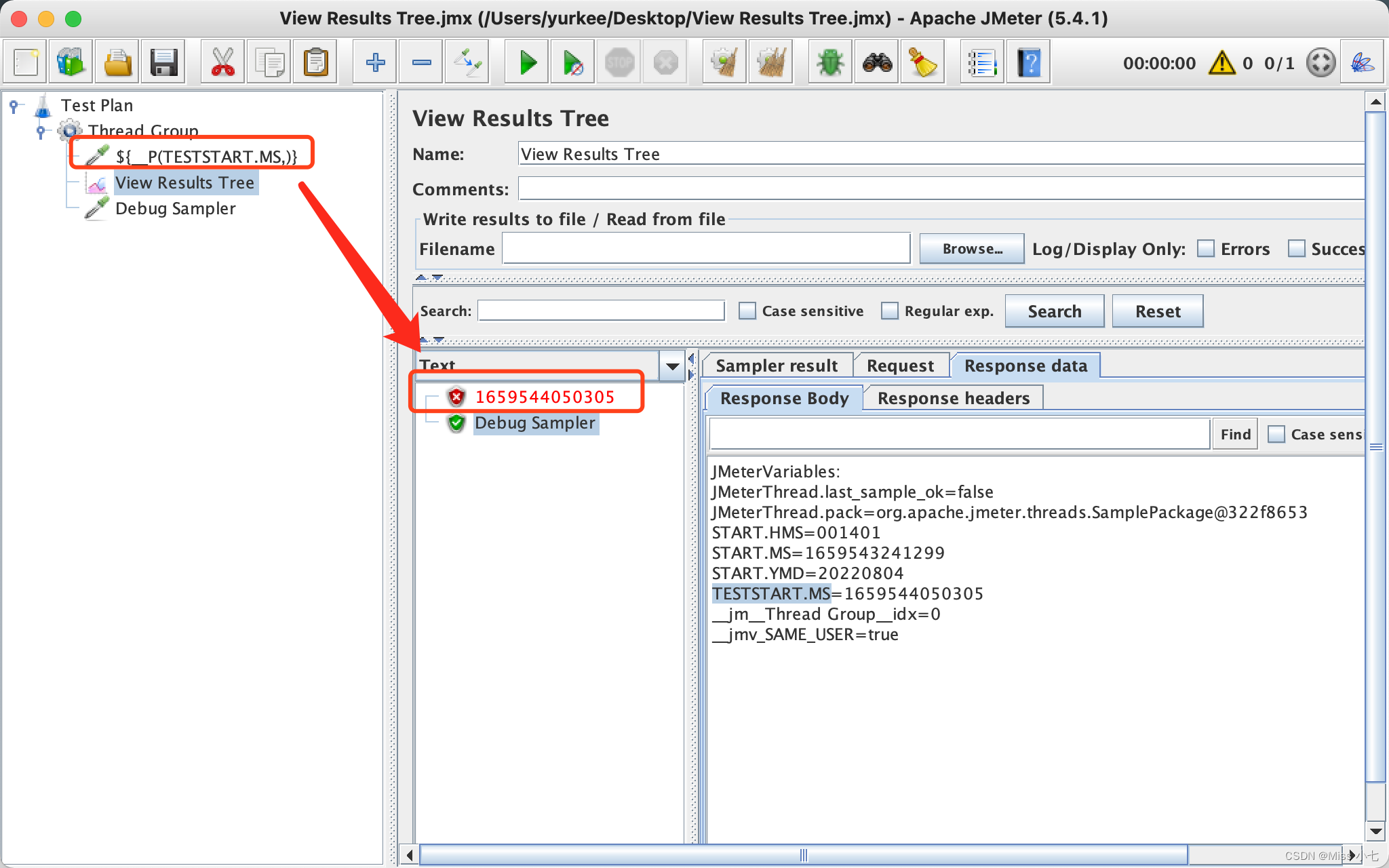Click the bug icon in toolbar

coord(830,63)
